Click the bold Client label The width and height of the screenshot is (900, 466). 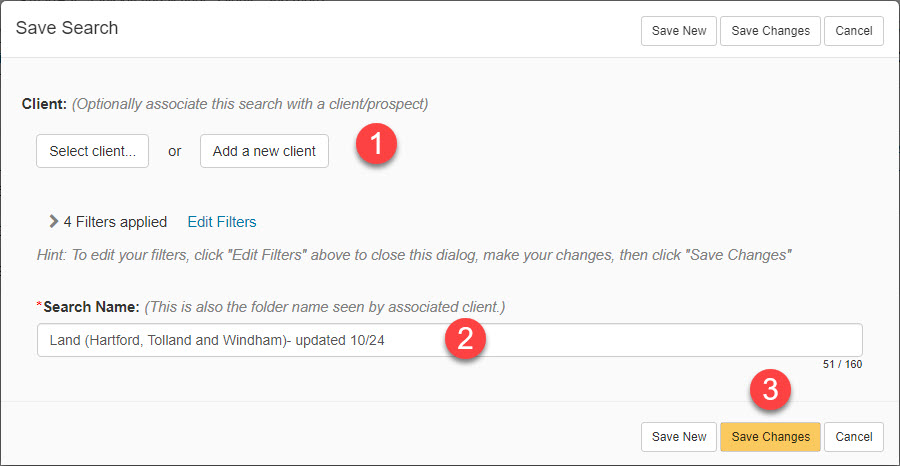[45, 104]
